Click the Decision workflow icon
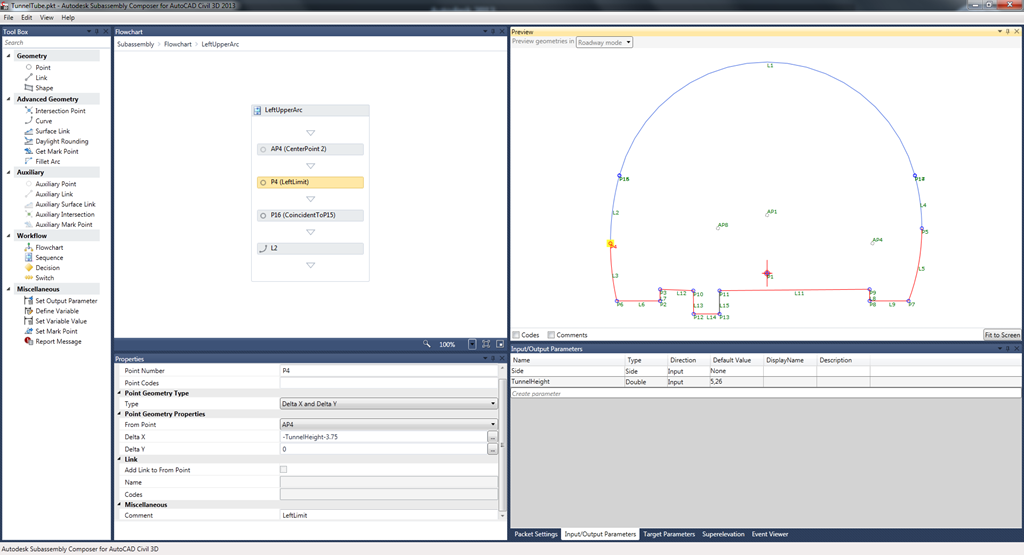Viewport: 1024px width, 555px height. click(x=28, y=268)
